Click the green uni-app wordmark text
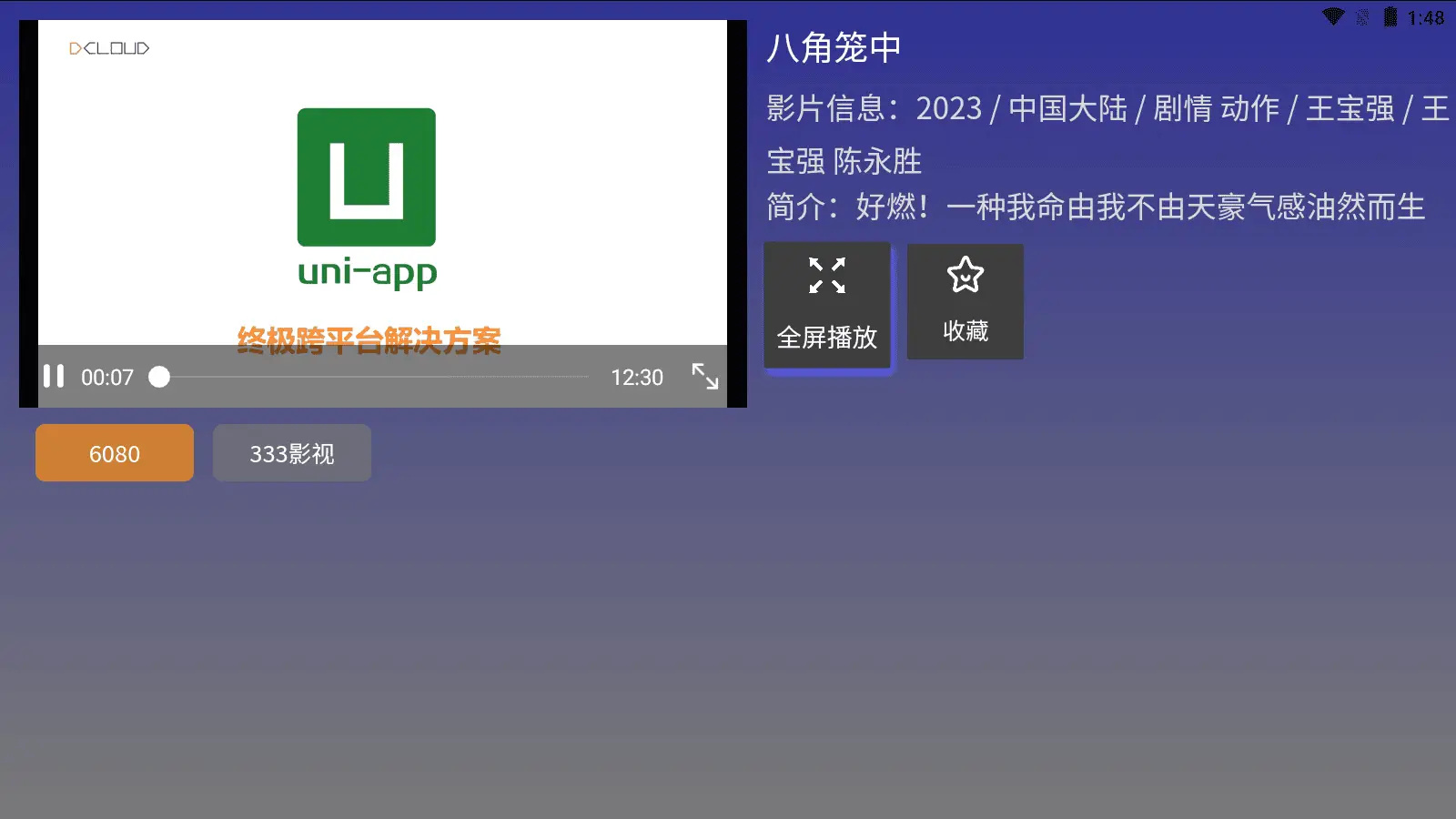The width and height of the screenshot is (1456, 819). [x=368, y=273]
